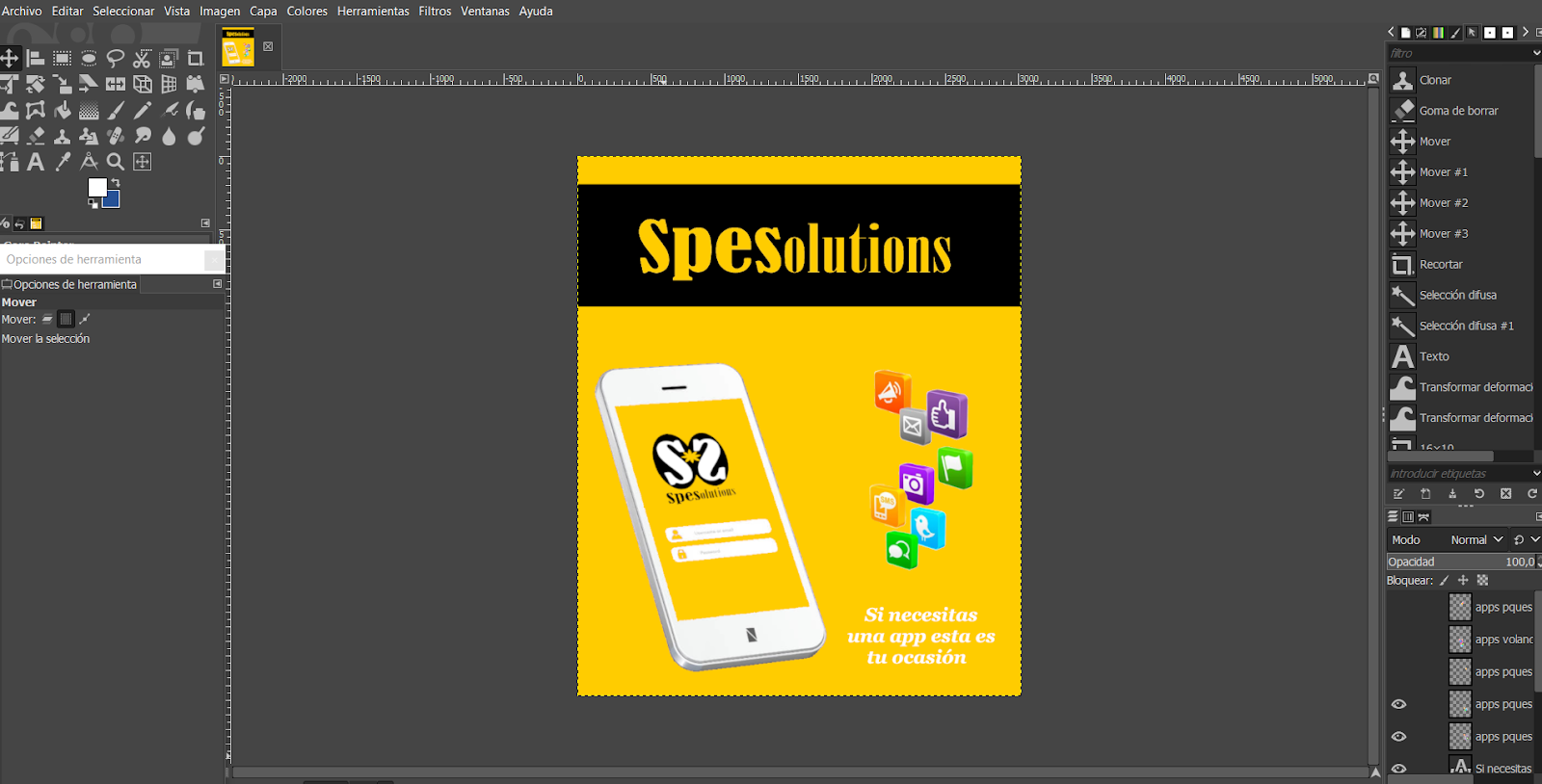Screen dimensions: 1542x784
Task: Select the Text tool in toolbox
Action: tap(36, 162)
